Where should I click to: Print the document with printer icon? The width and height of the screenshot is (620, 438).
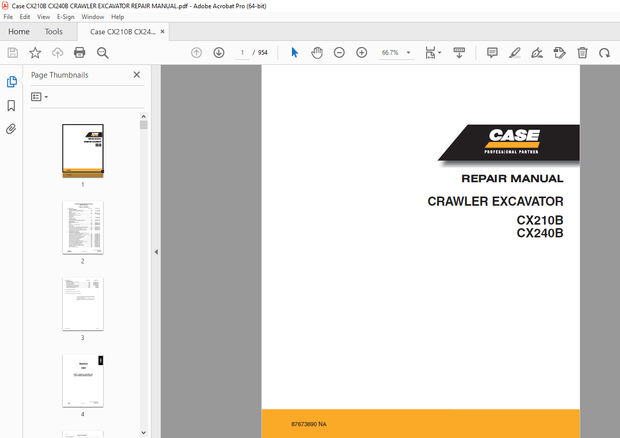pyautogui.click(x=79, y=53)
